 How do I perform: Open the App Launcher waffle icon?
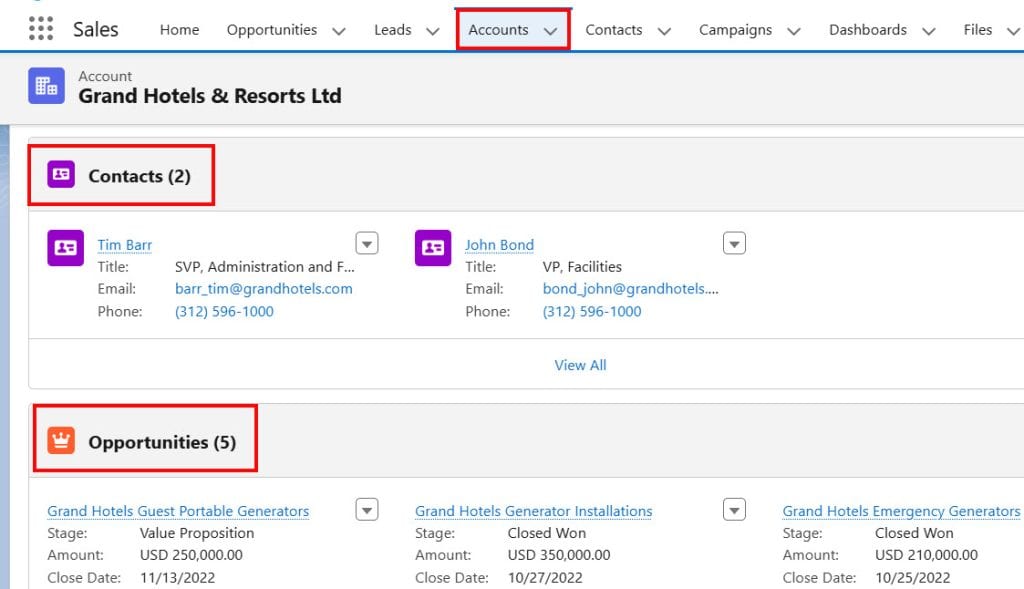41,29
